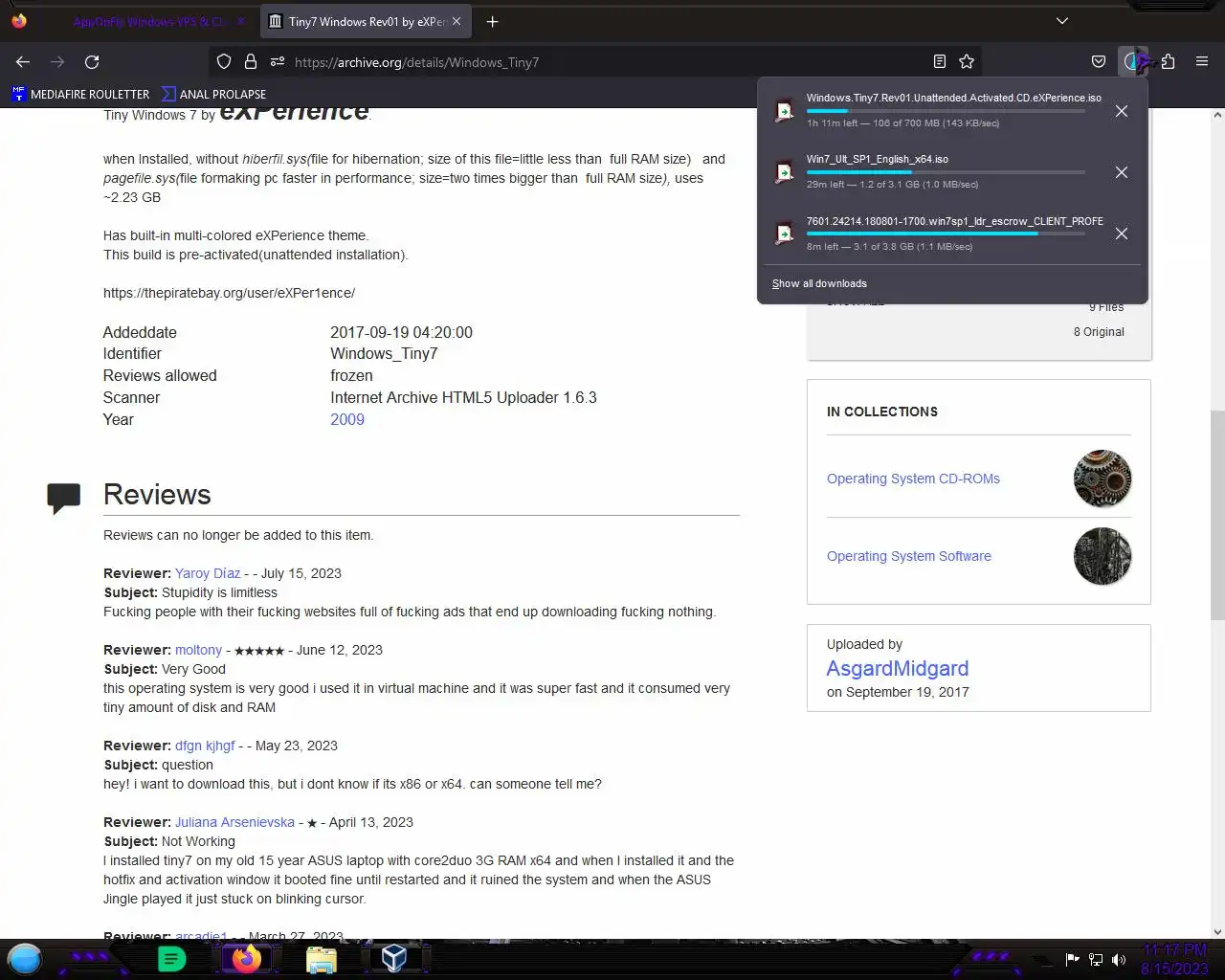The width and height of the screenshot is (1225, 980).
Task: Click the scrollbar down arrow
Action: click(1217, 931)
